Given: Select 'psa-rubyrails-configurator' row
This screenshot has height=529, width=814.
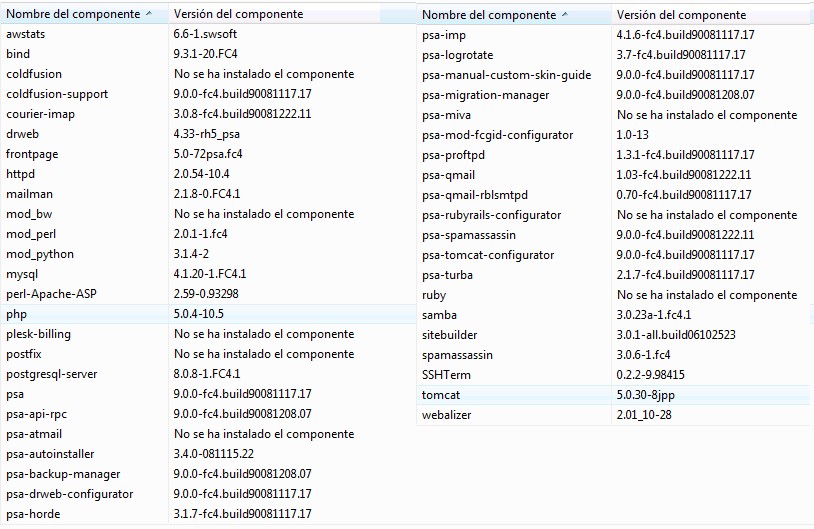Looking at the screenshot, I should pos(614,215).
